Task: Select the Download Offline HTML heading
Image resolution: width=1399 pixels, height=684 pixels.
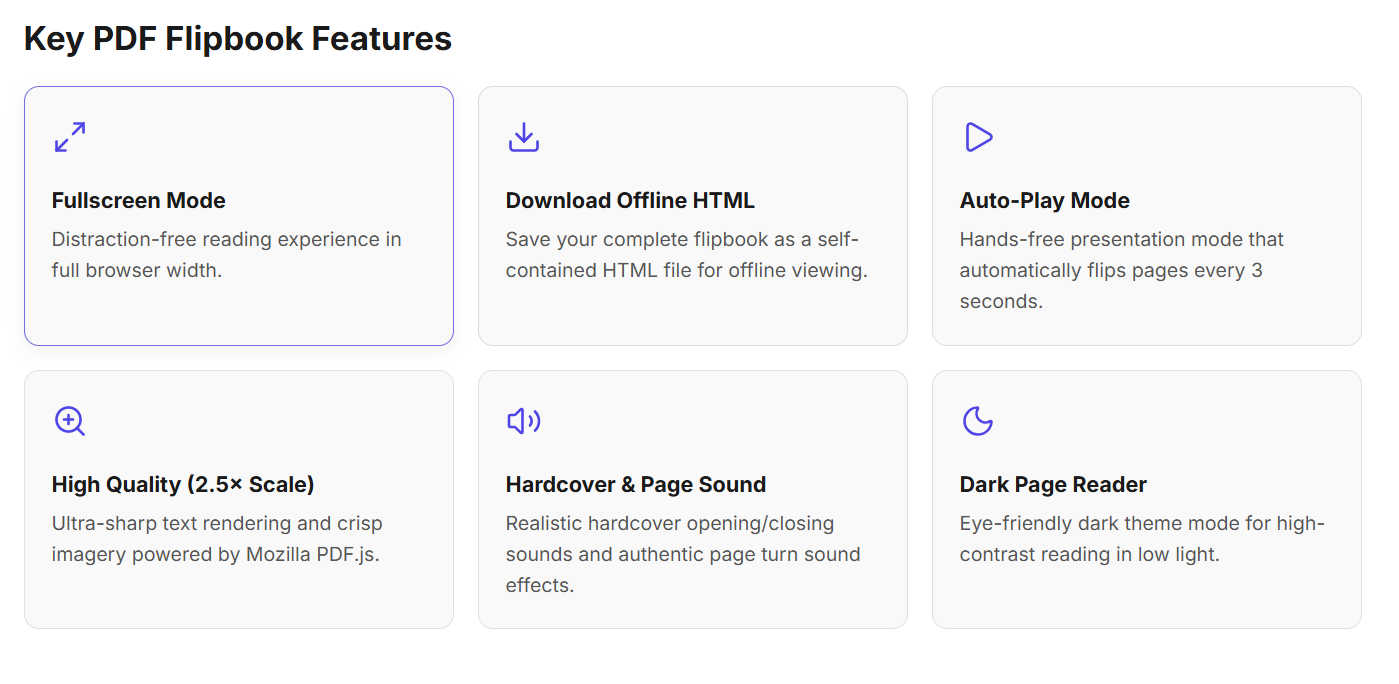Action: click(x=630, y=200)
